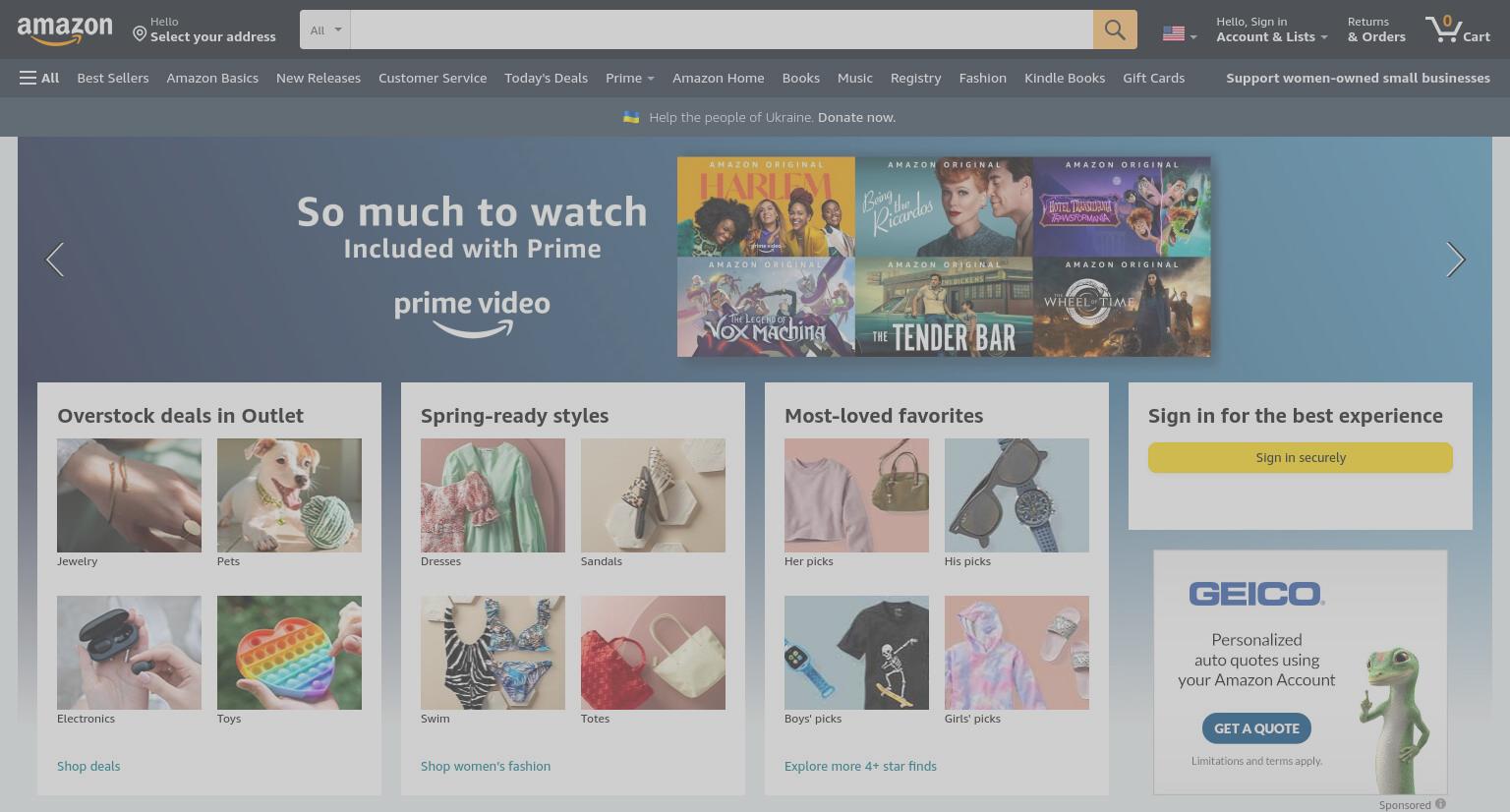Image resolution: width=1510 pixels, height=812 pixels.
Task: Open the All search category dropdown
Action: click(325, 29)
